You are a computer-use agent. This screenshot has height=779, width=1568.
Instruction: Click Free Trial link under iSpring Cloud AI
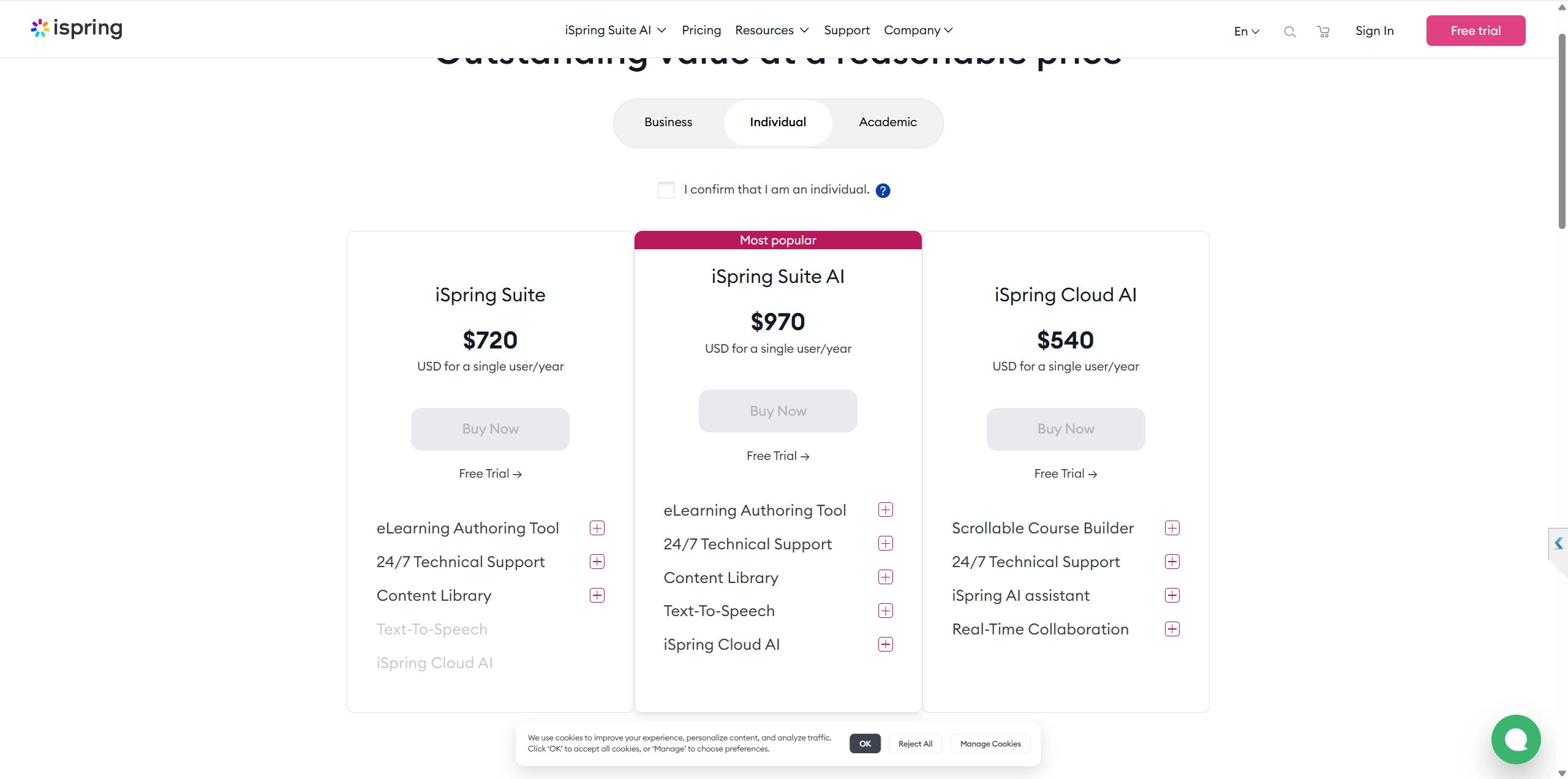point(1065,473)
